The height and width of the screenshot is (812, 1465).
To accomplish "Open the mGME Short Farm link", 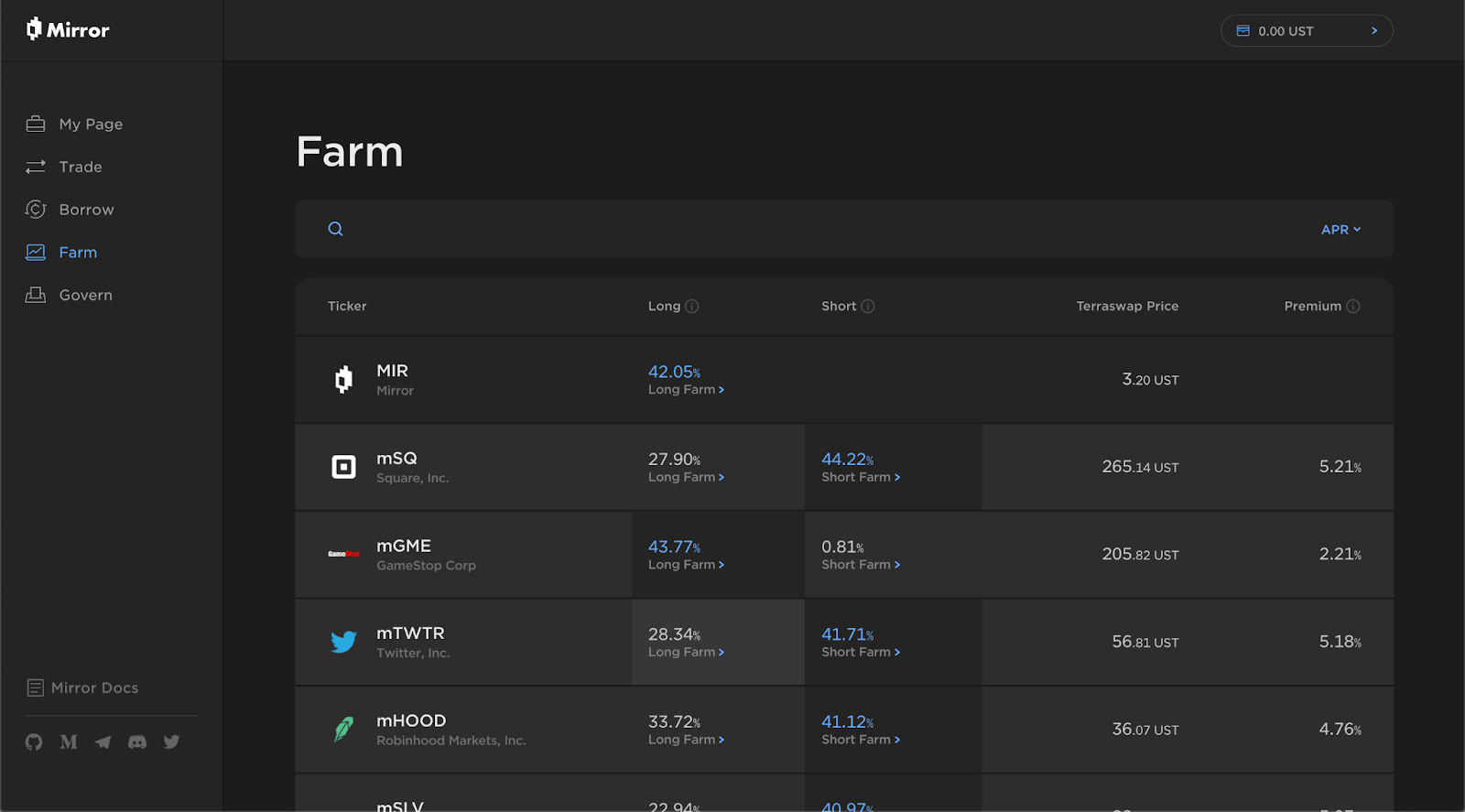I will pos(861,565).
